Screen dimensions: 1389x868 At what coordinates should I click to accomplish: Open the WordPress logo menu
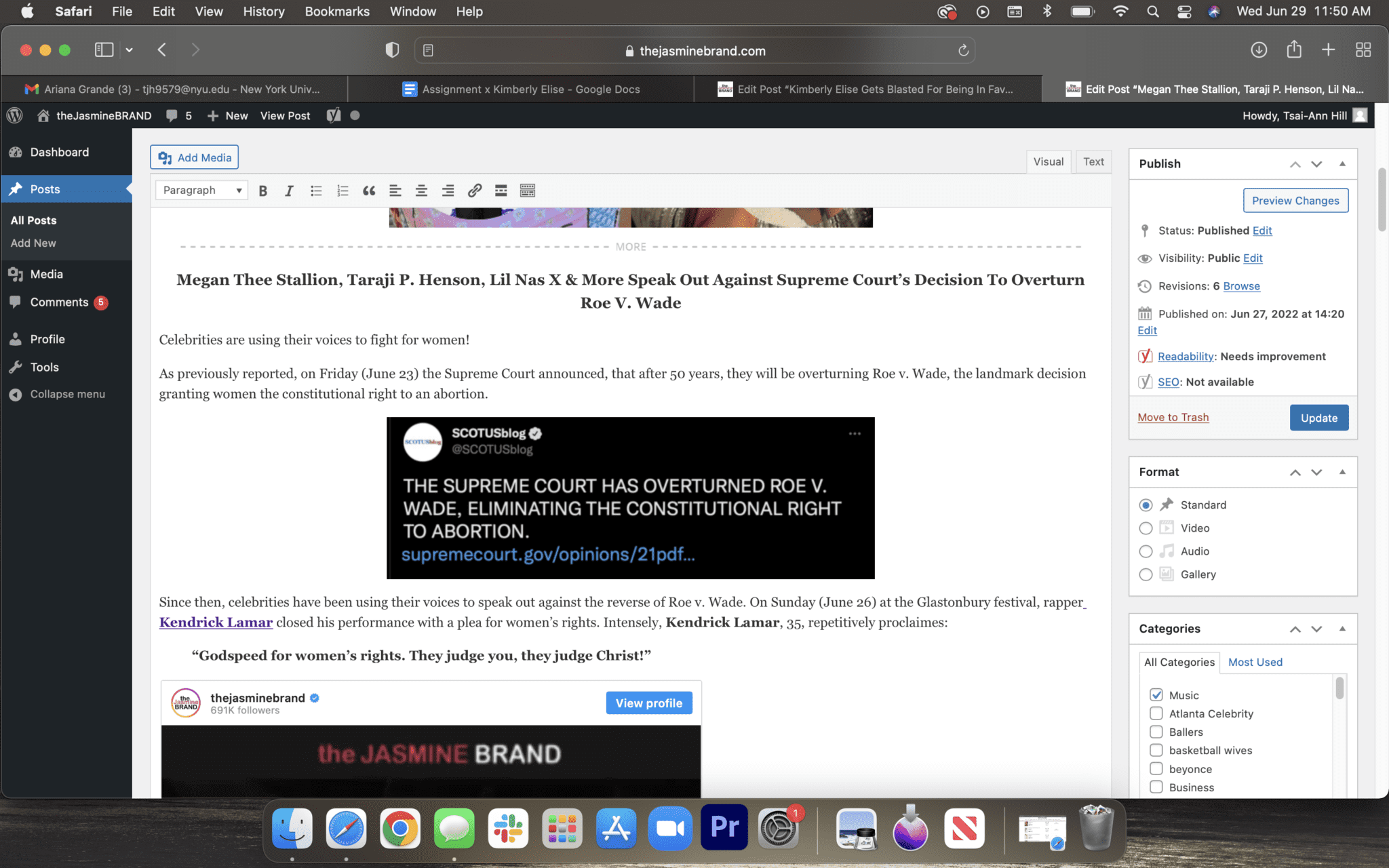coord(15,115)
